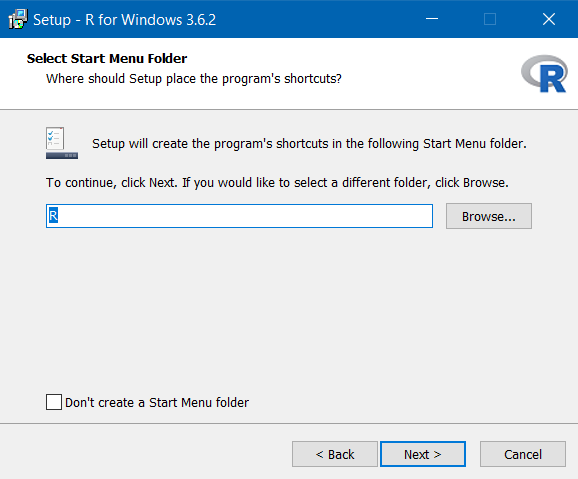Click the "Setup - R for Windows 3.6.2" title text
This screenshot has height=479, width=578.
coord(125,20)
